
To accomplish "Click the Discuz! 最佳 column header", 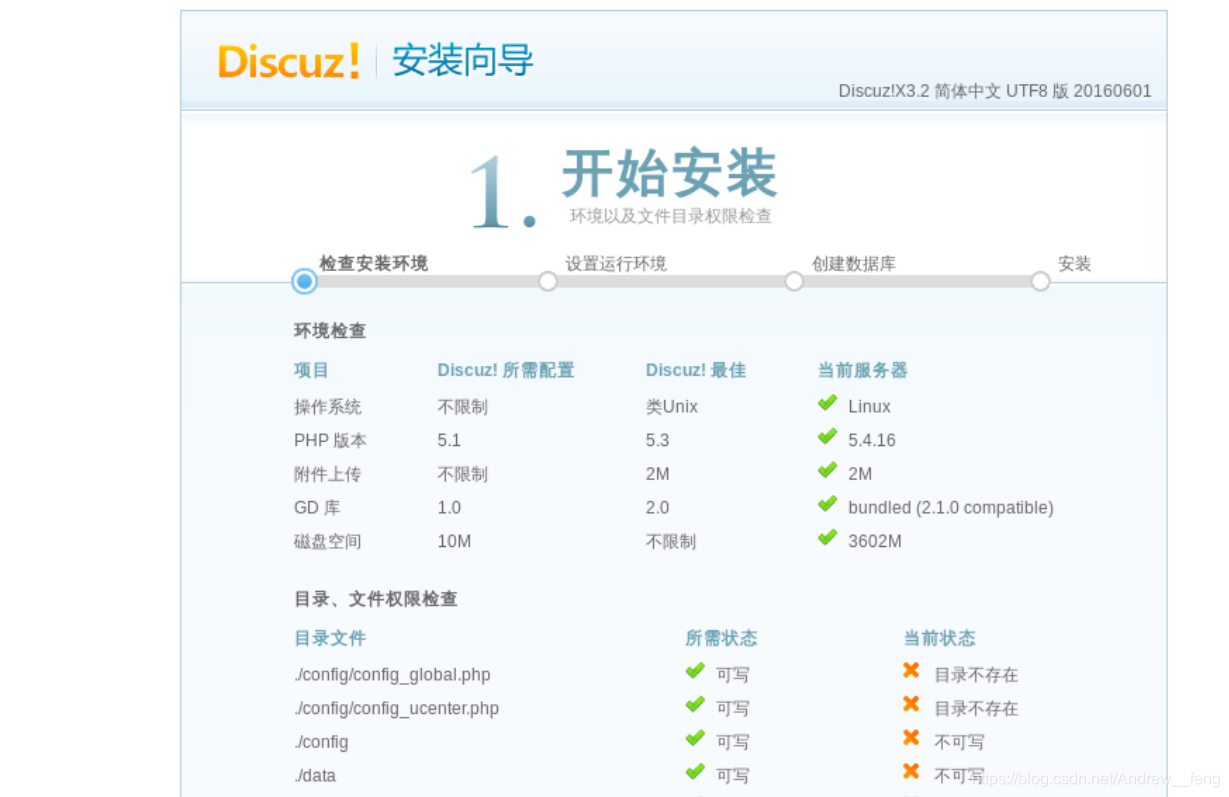I will click(x=696, y=370).
